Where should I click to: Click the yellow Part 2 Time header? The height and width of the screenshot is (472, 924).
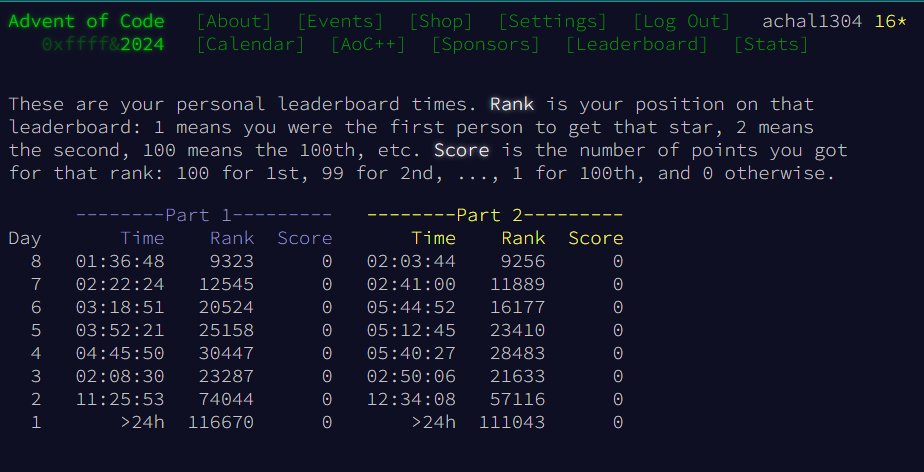tap(434, 238)
